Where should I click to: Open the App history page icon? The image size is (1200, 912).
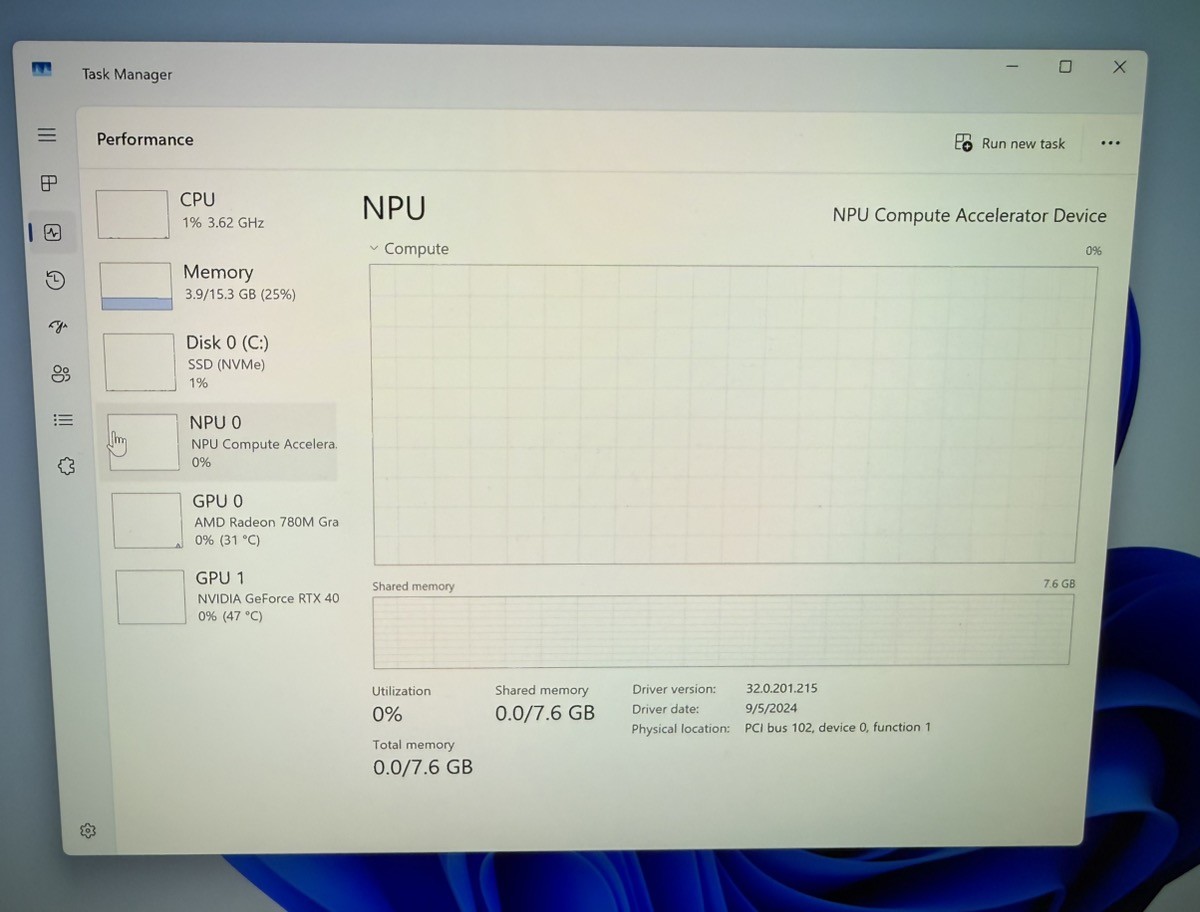point(56,281)
